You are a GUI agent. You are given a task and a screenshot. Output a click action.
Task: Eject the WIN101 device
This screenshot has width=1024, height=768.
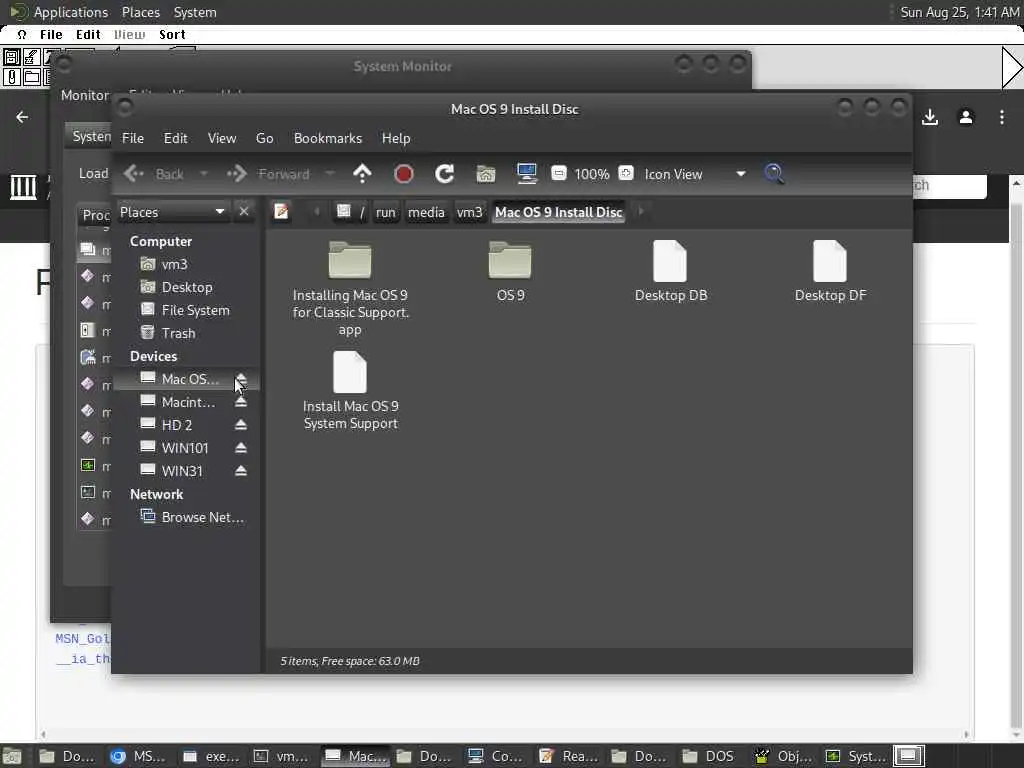tap(241, 448)
